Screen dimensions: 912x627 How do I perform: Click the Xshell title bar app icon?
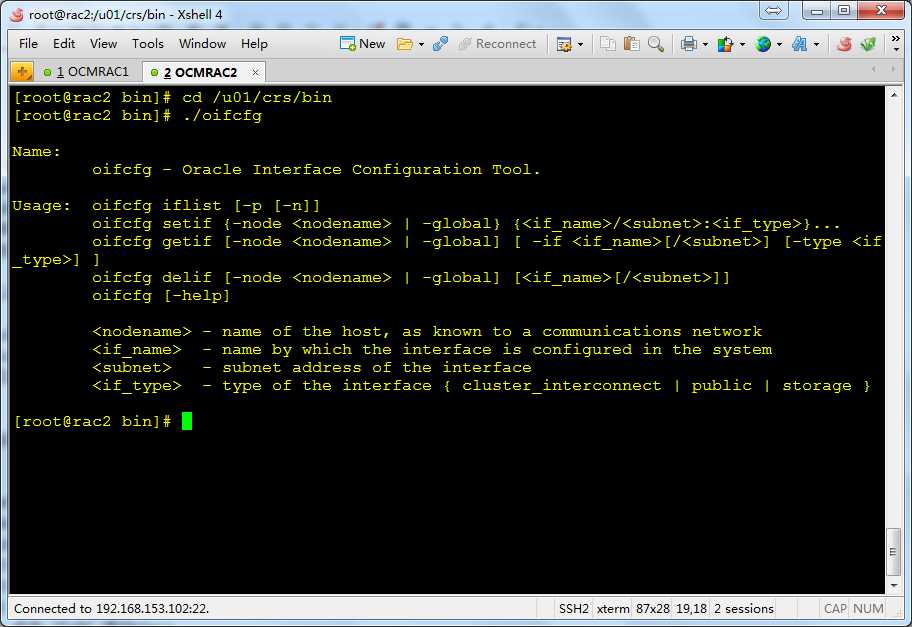[16, 15]
